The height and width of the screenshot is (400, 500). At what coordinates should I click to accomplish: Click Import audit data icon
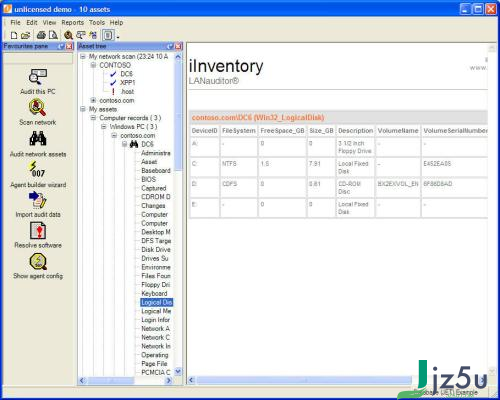click(x=38, y=199)
